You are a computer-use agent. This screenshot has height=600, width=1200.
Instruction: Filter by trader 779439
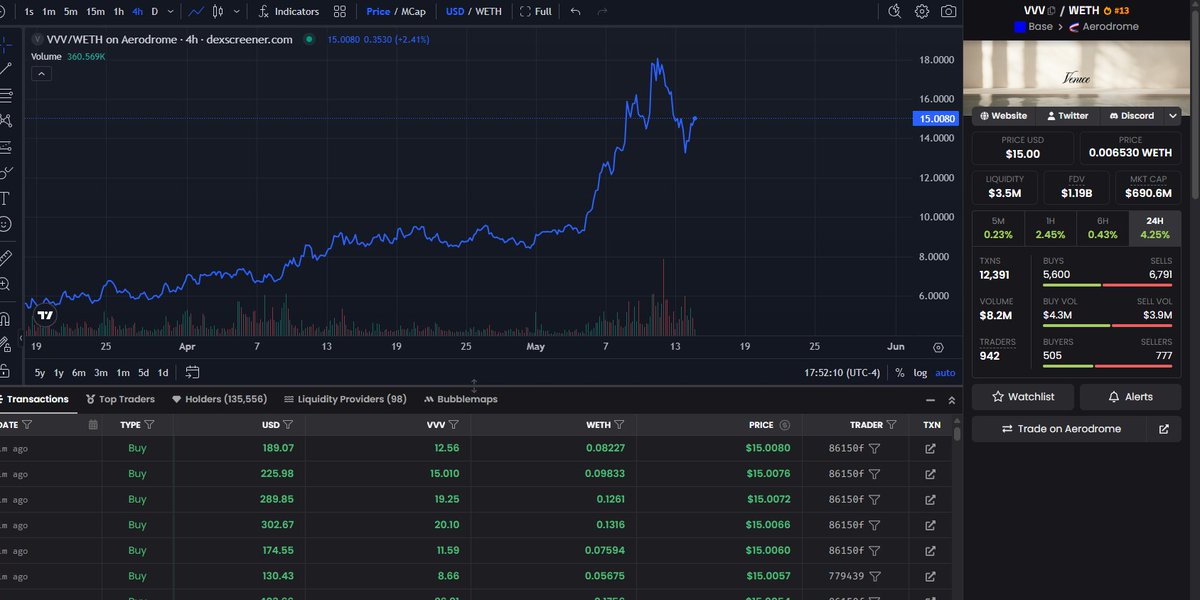tap(874, 576)
